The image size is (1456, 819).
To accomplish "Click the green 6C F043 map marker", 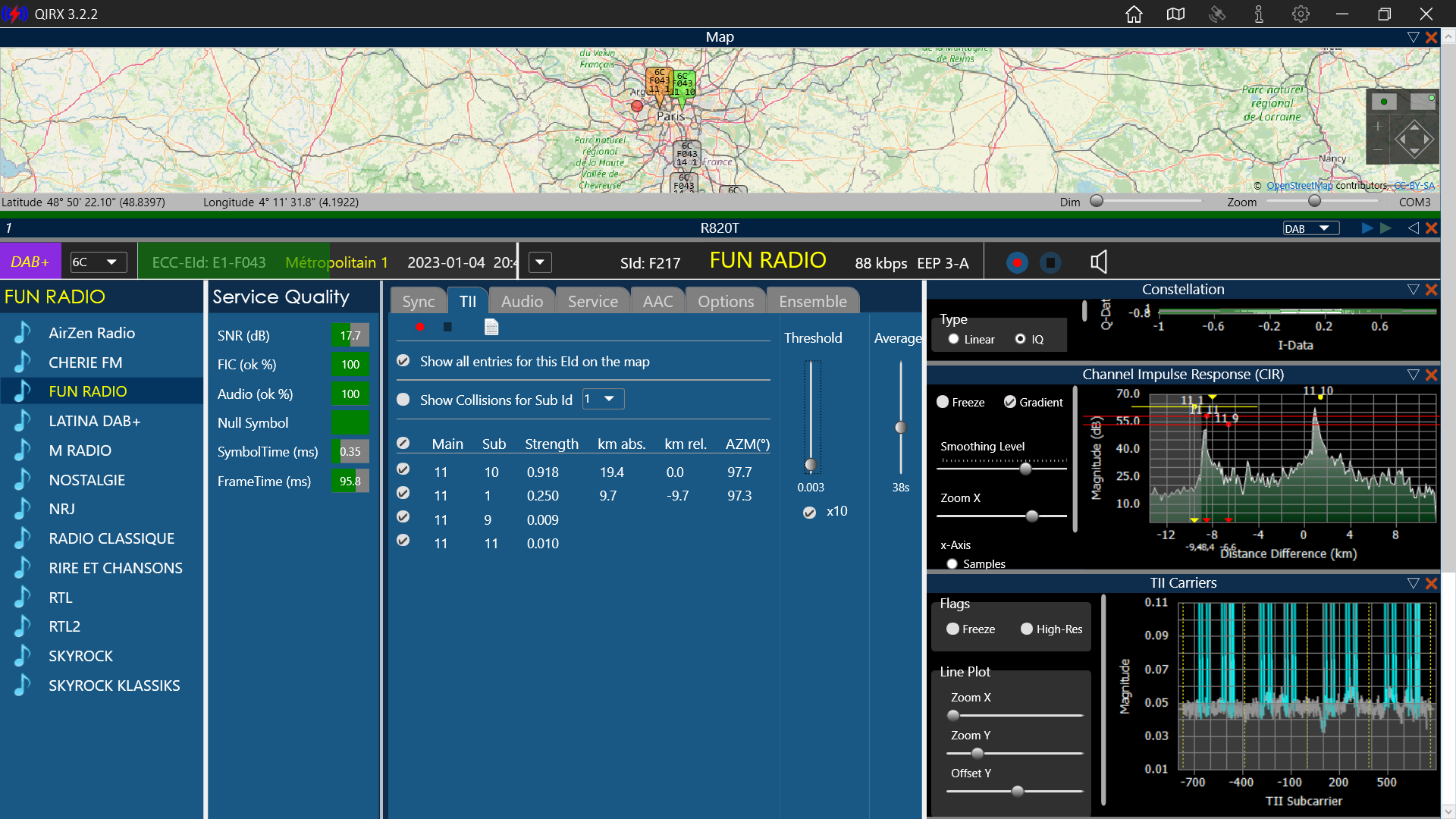I will 684,87.
